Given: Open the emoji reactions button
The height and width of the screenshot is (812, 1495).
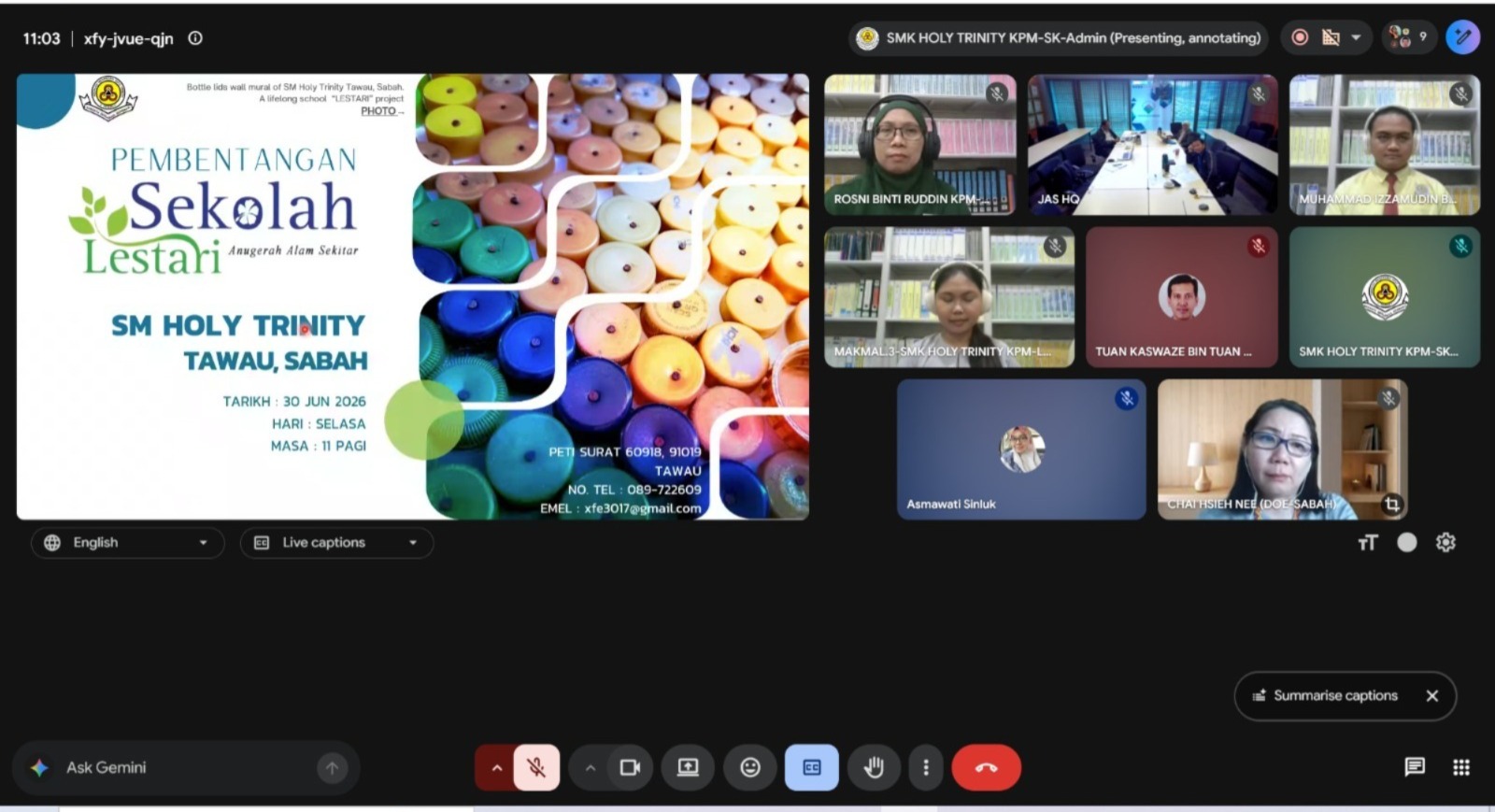Looking at the screenshot, I should [x=749, y=767].
